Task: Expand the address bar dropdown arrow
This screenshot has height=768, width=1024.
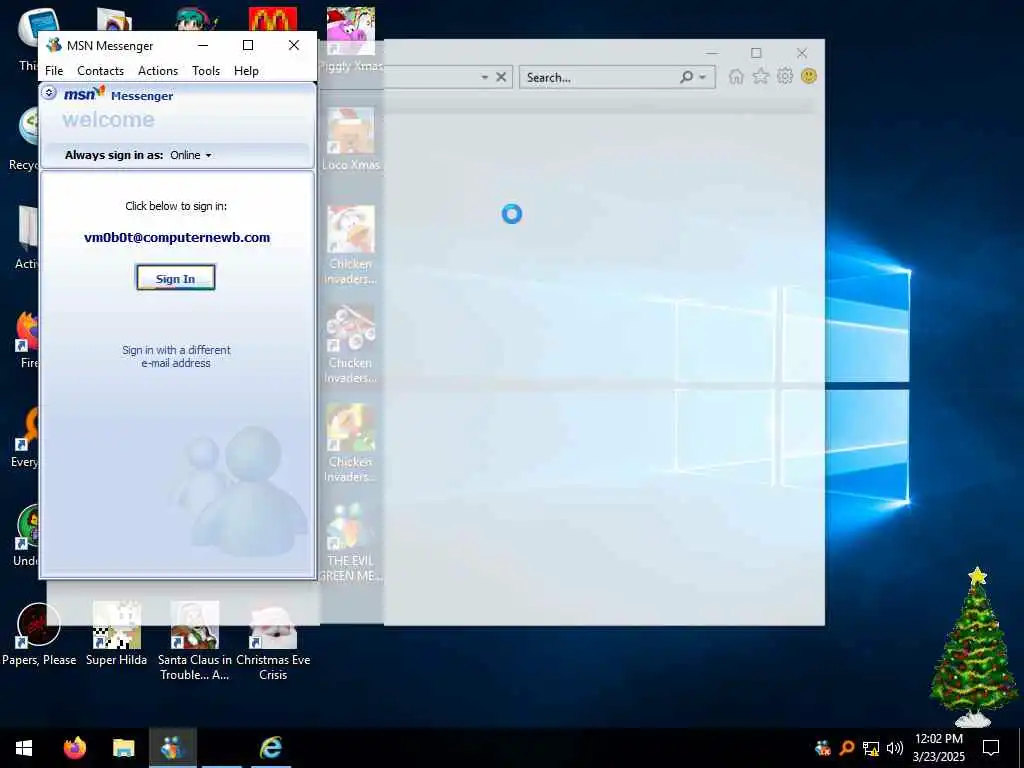Action: 485,77
